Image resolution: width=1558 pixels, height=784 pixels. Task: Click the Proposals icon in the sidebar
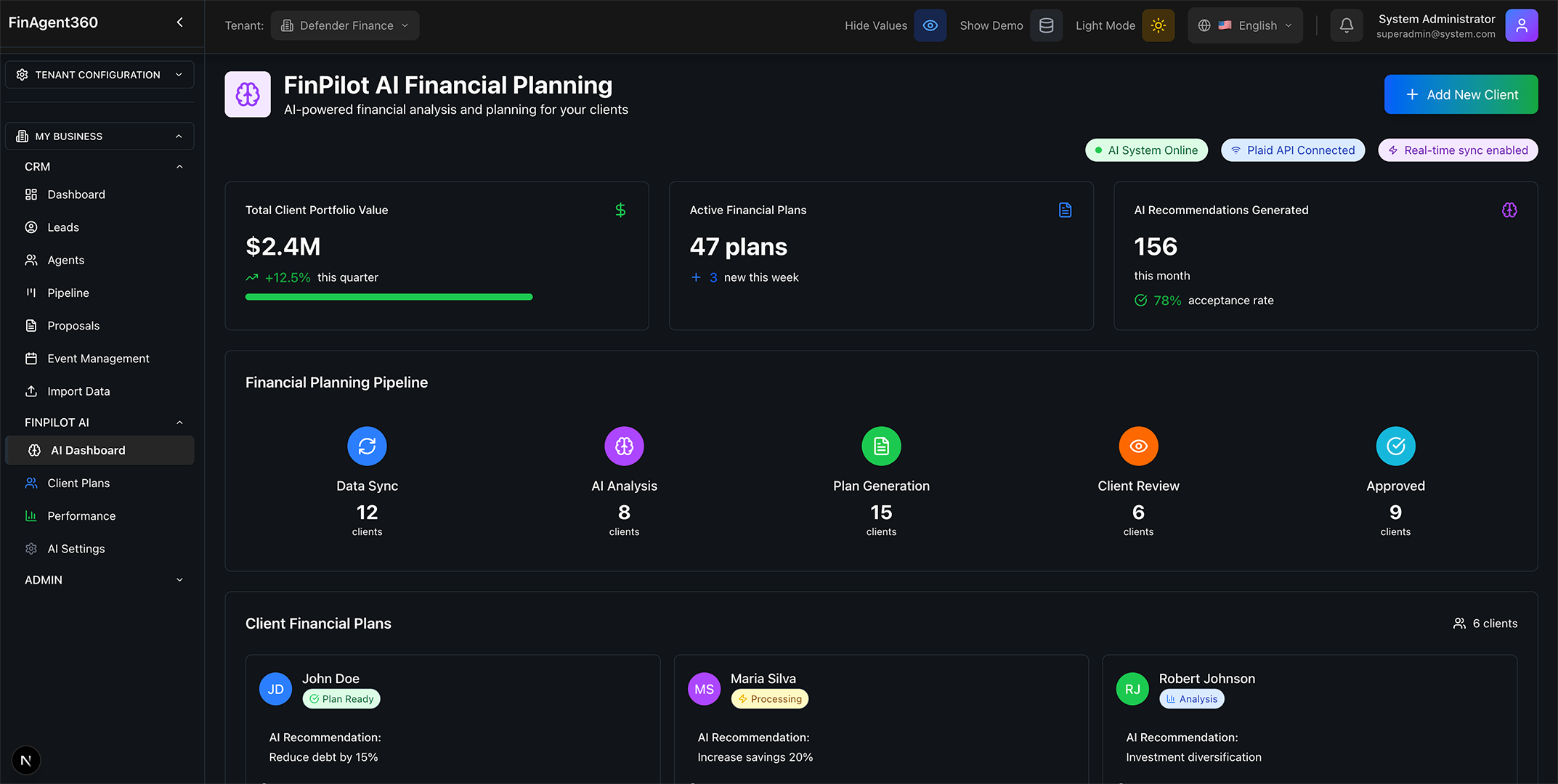coord(31,325)
